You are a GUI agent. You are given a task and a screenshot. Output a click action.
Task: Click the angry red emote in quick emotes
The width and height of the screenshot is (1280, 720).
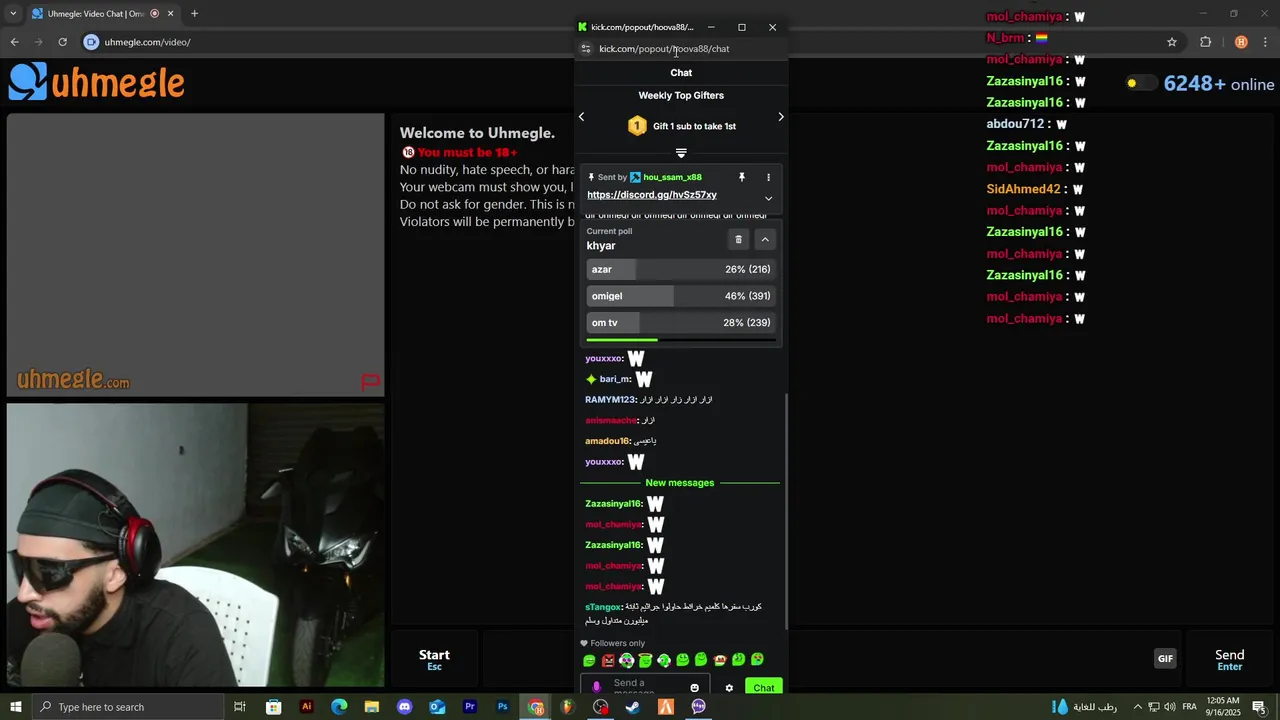pos(608,660)
